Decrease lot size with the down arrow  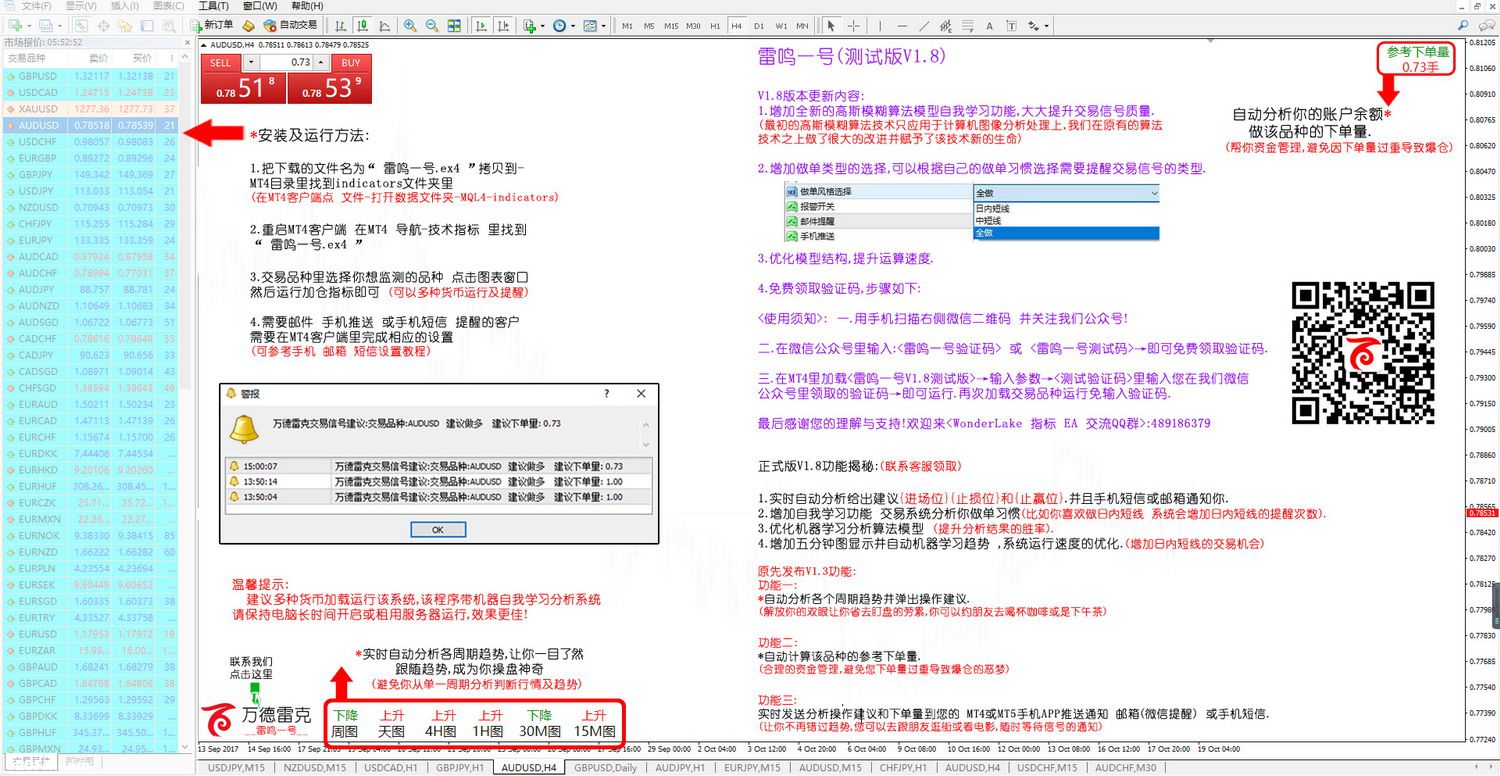pyautogui.click(x=250, y=63)
